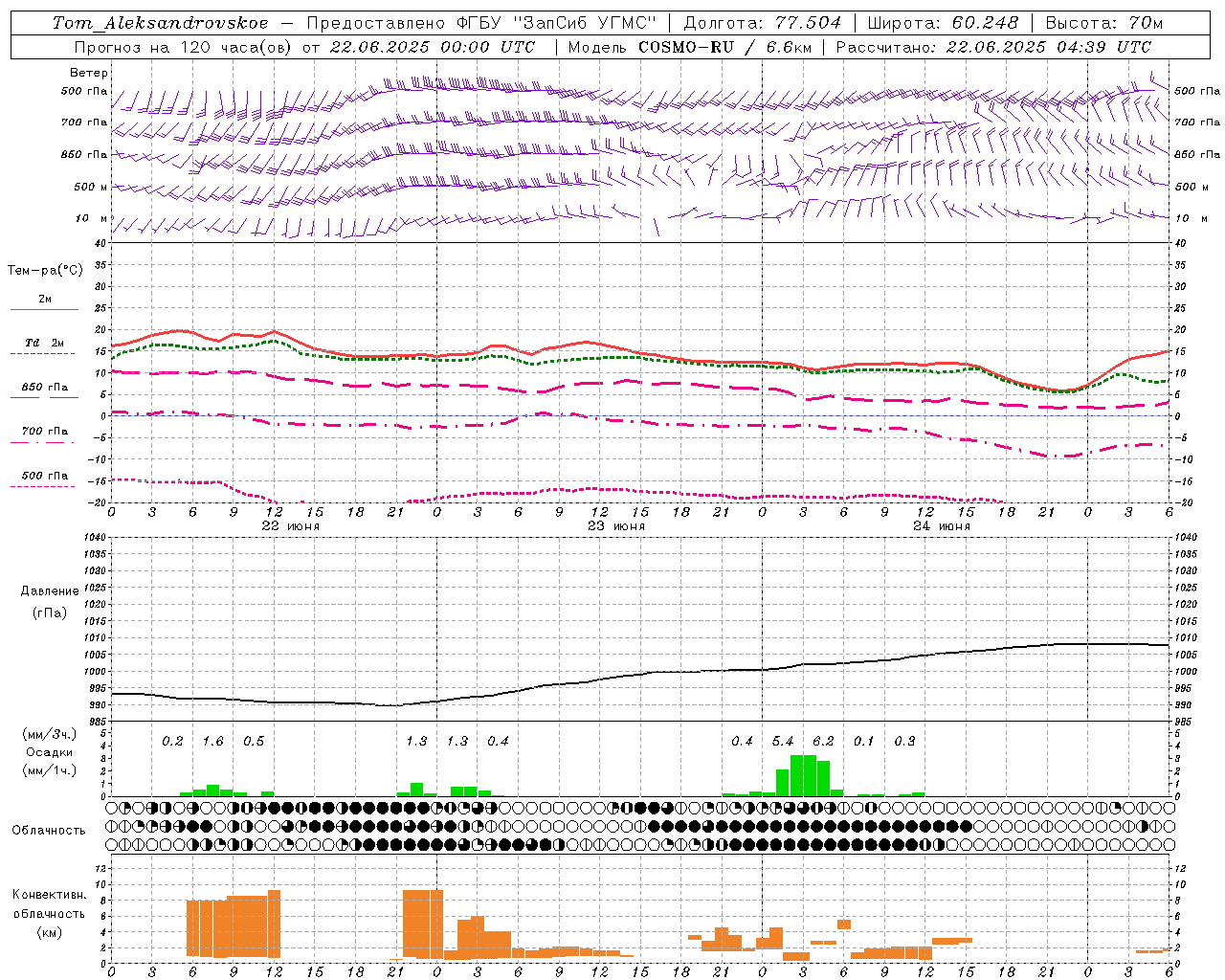
Task: Select the (мм/3ч.) units label
Action: pos(50,734)
